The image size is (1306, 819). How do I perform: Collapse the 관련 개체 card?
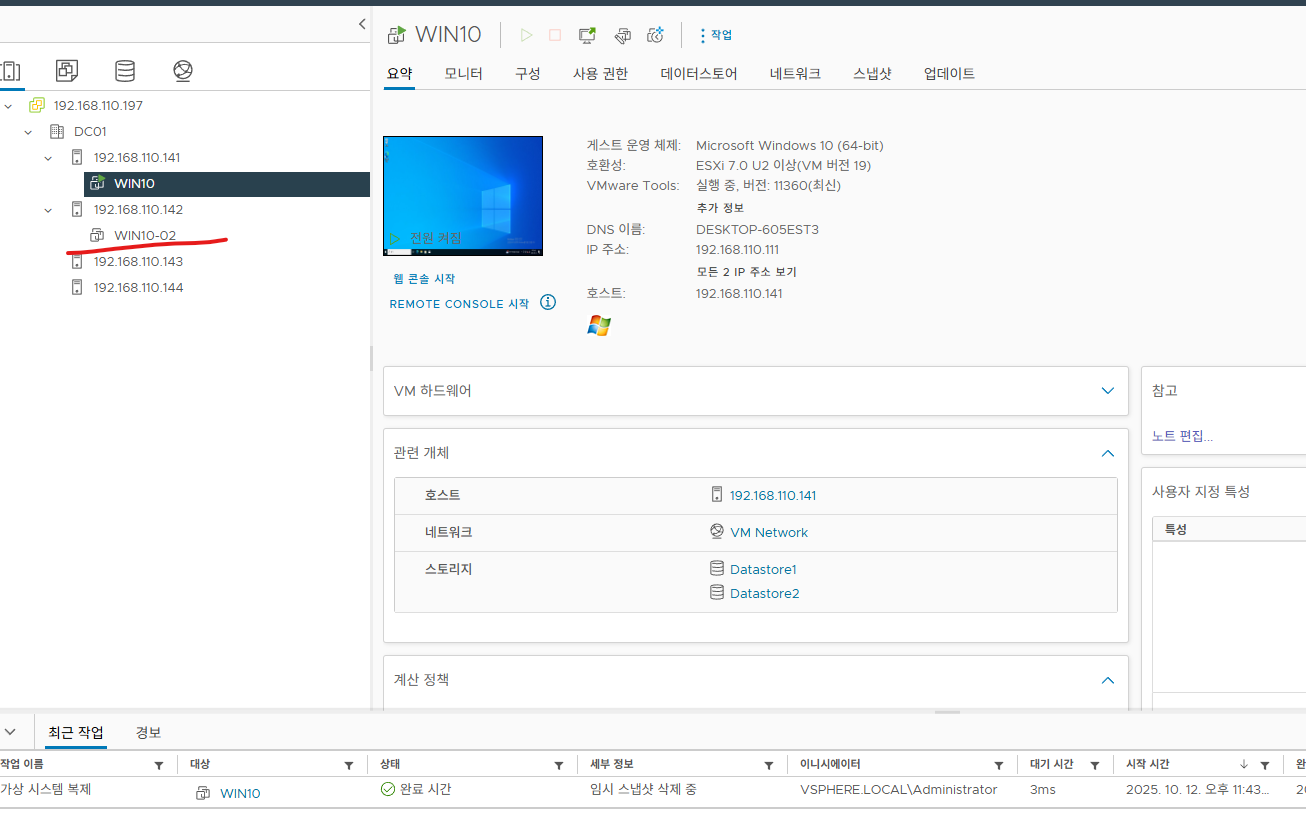pyautogui.click(x=1107, y=453)
